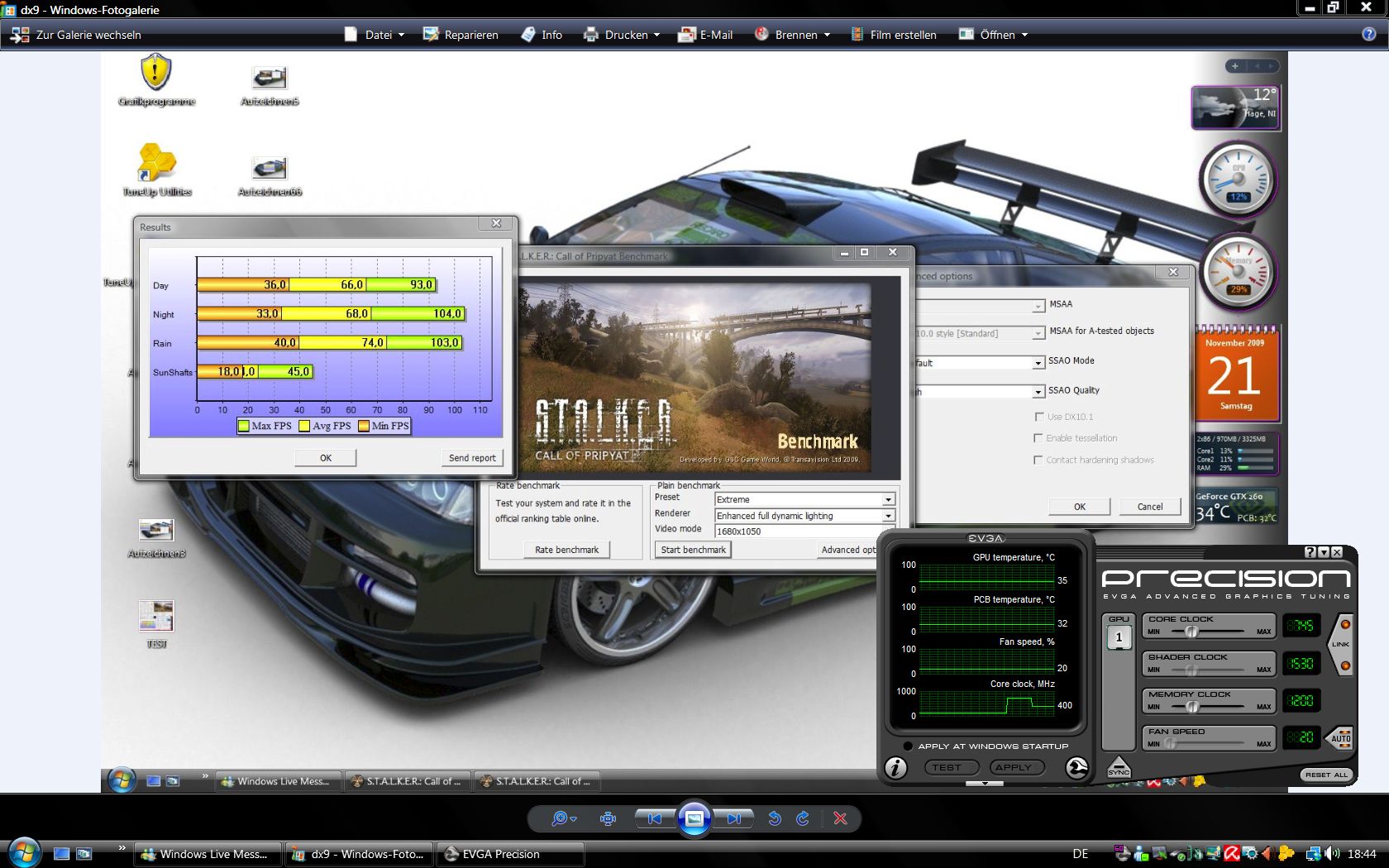Image resolution: width=1389 pixels, height=868 pixels.
Task: Open the Öffnen dropdown menu
Action: [993, 35]
